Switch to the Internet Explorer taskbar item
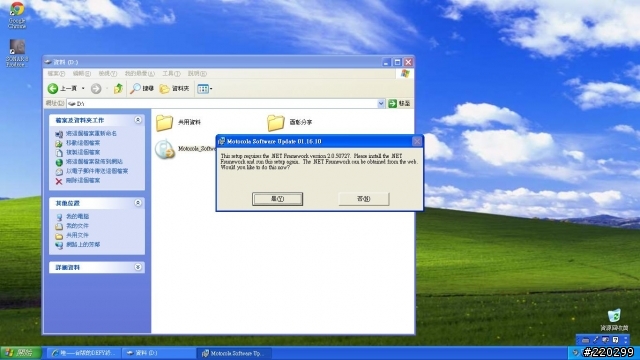The height and width of the screenshot is (360, 640). [x=83, y=353]
